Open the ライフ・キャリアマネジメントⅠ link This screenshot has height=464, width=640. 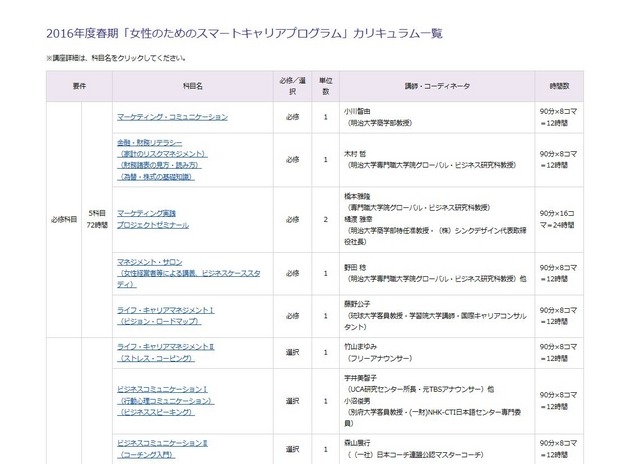point(165,316)
